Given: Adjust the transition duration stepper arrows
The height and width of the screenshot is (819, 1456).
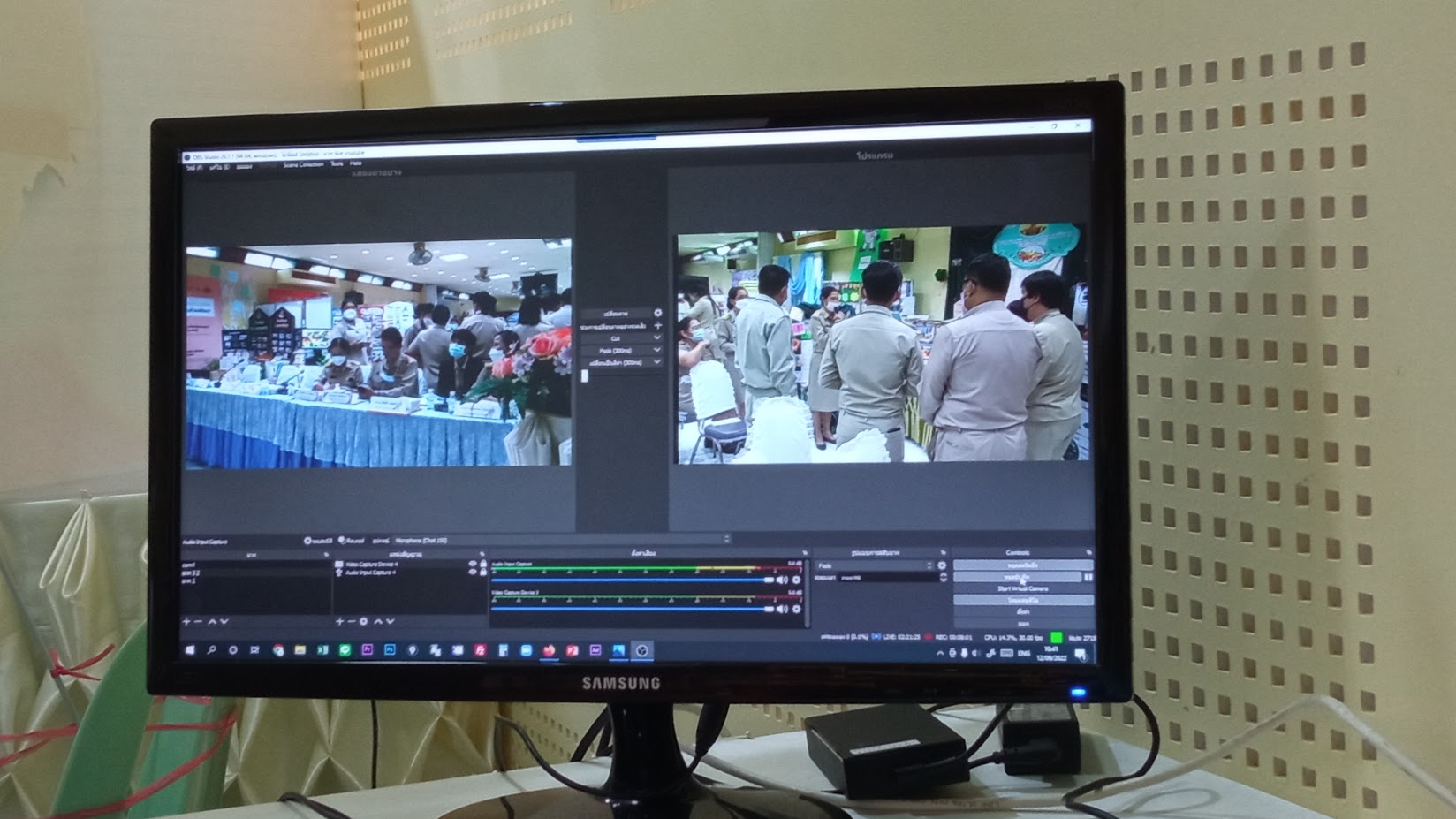Looking at the screenshot, I should tap(944, 578).
